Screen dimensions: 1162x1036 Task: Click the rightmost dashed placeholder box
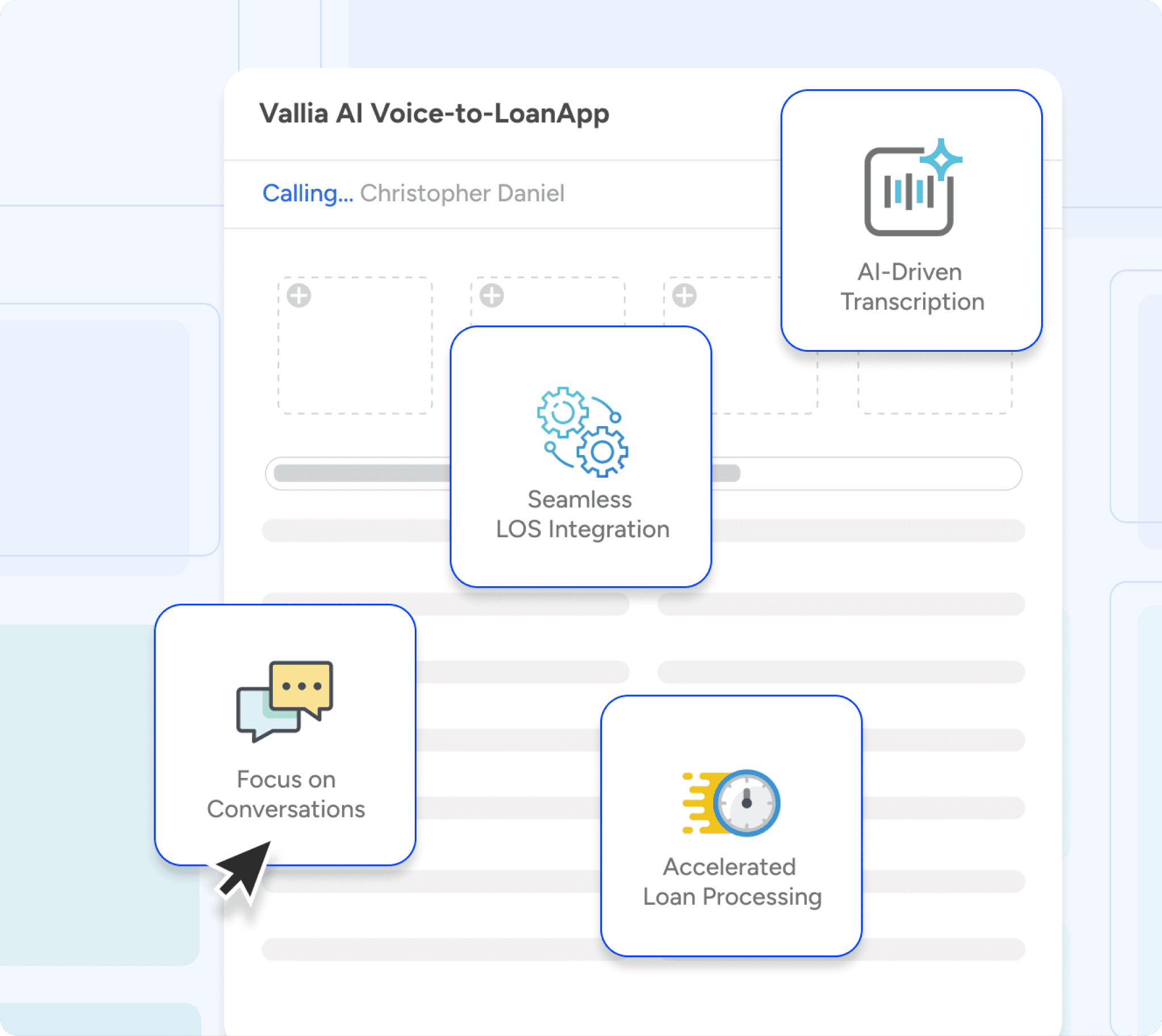coord(935,382)
